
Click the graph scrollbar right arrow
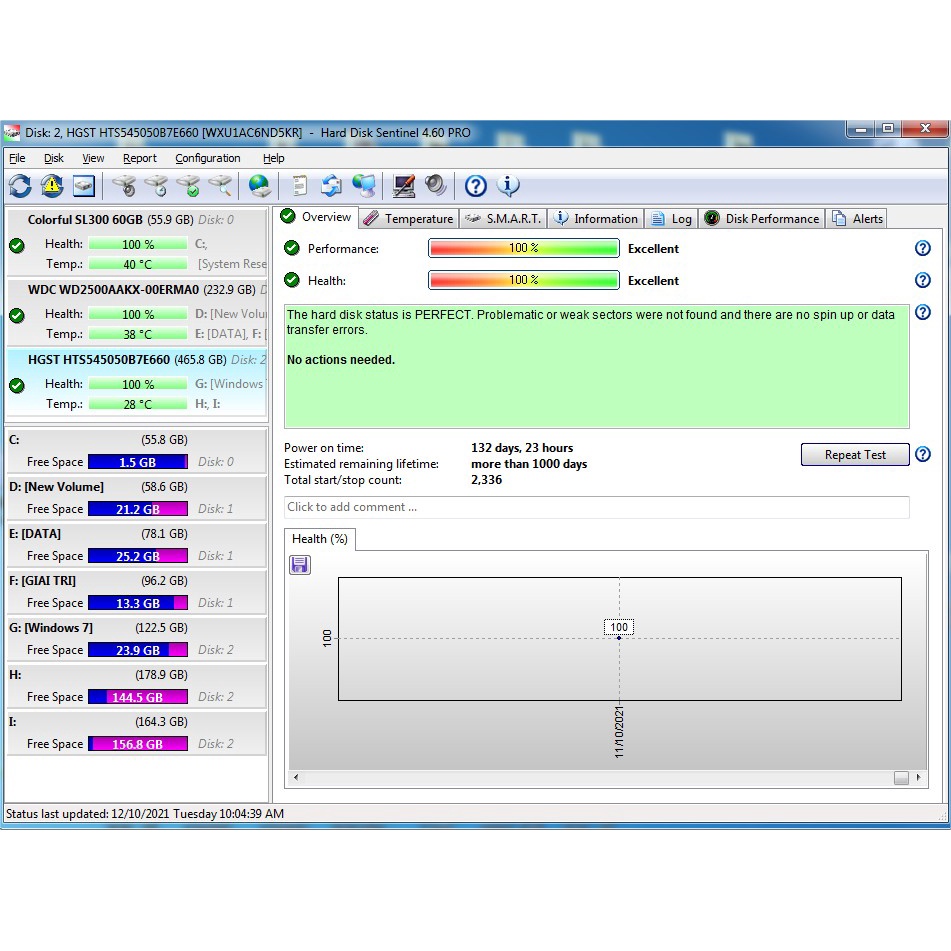[919, 778]
